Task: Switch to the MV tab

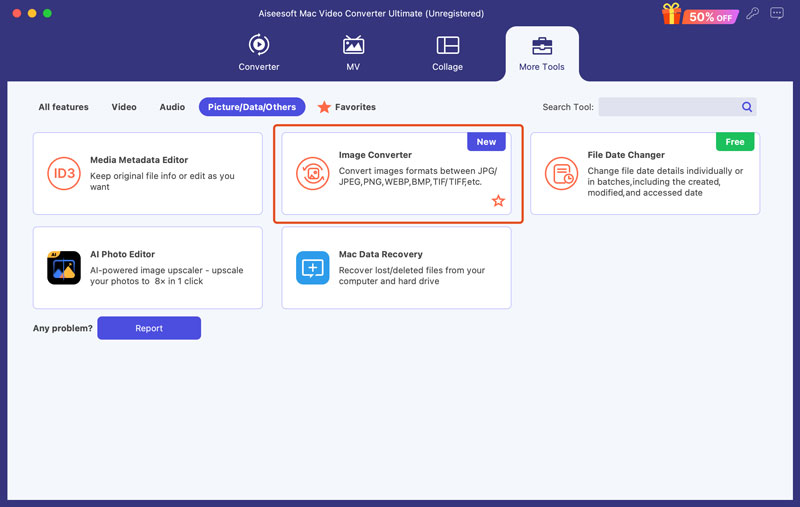Action: [353, 53]
